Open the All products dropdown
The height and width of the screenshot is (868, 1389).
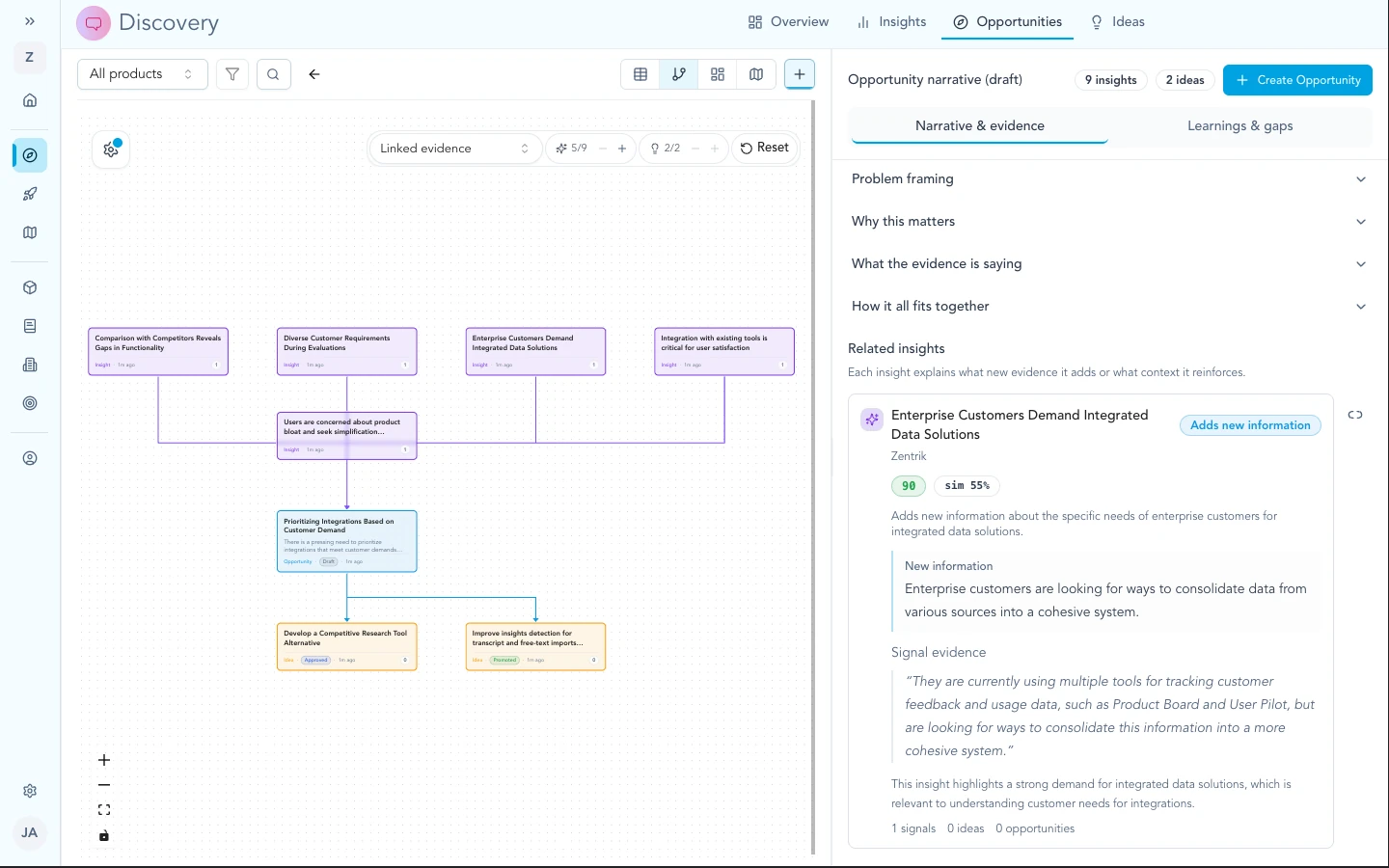pyautogui.click(x=141, y=73)
